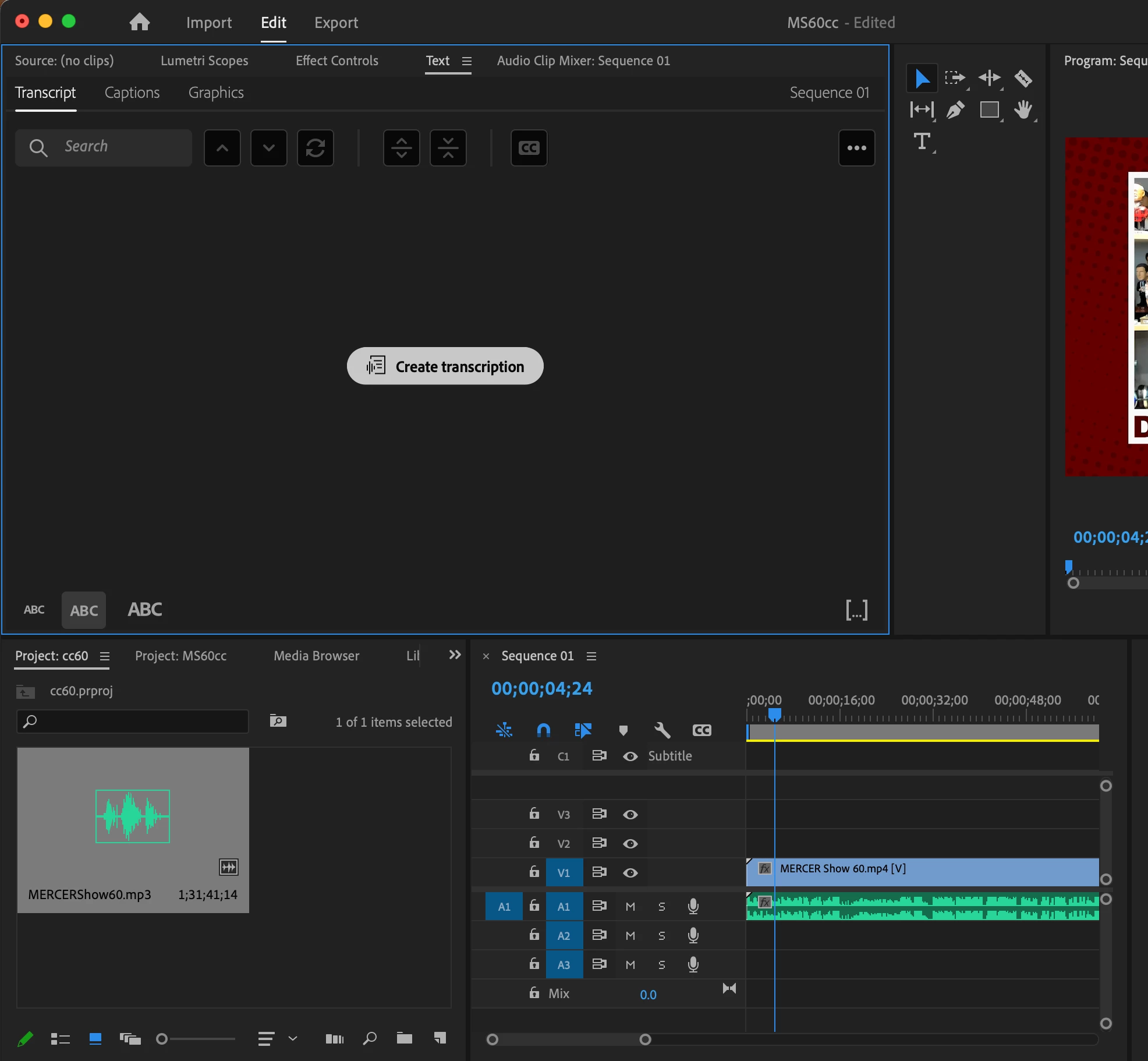Open transcript options three-dot menu
The width and height of the screenshot is (1148, 1061).
coord(856,148)
